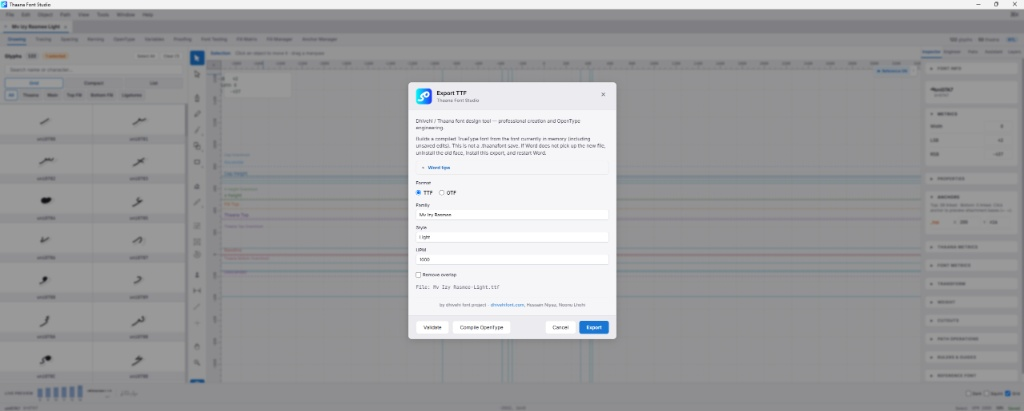Click the Family name input field

(512, 214)
